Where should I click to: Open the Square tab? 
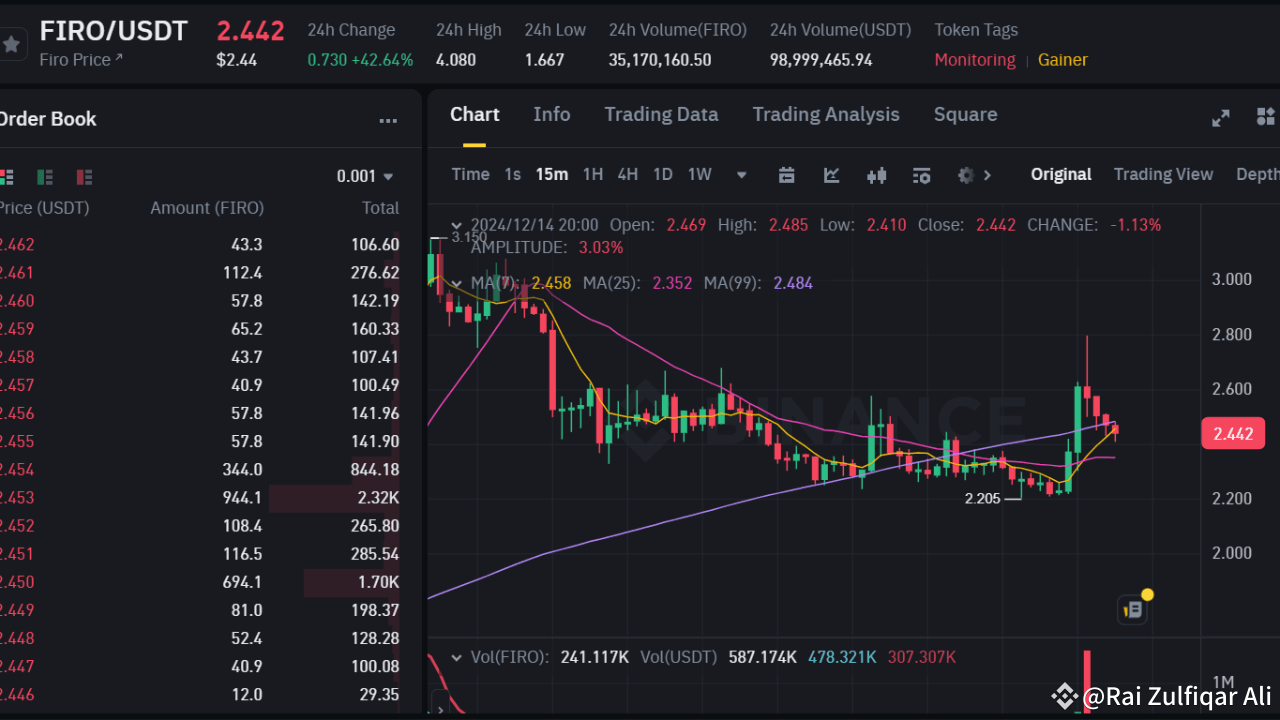(965, 114)
